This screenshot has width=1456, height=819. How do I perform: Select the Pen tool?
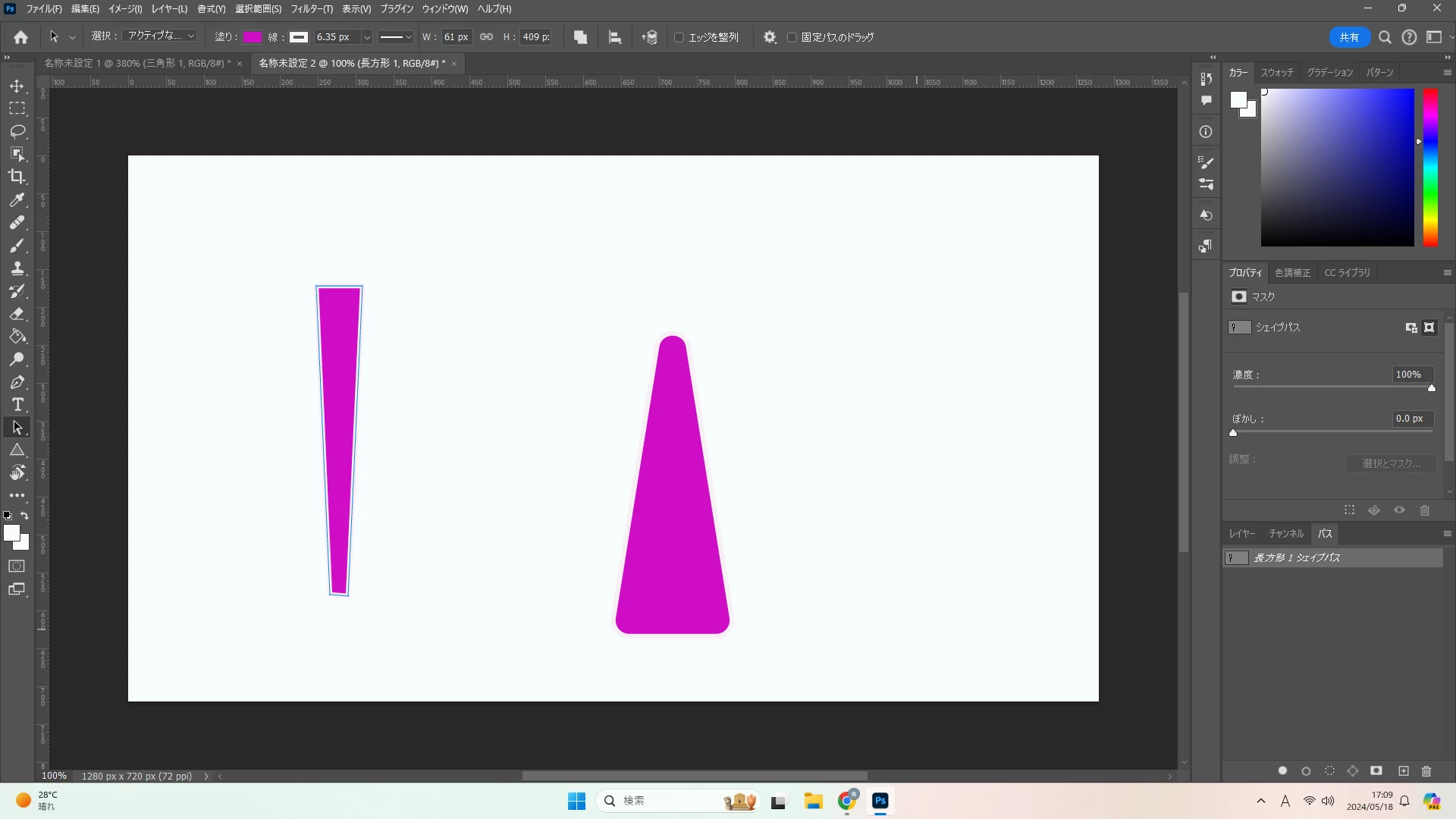click(17, 382)
